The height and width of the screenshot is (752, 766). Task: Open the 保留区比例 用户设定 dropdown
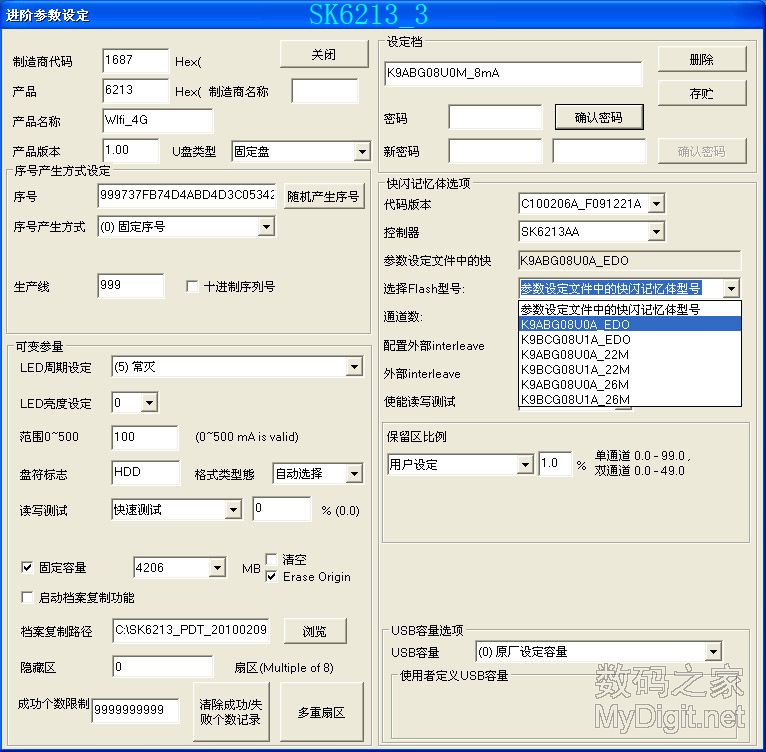coord(525,464)
